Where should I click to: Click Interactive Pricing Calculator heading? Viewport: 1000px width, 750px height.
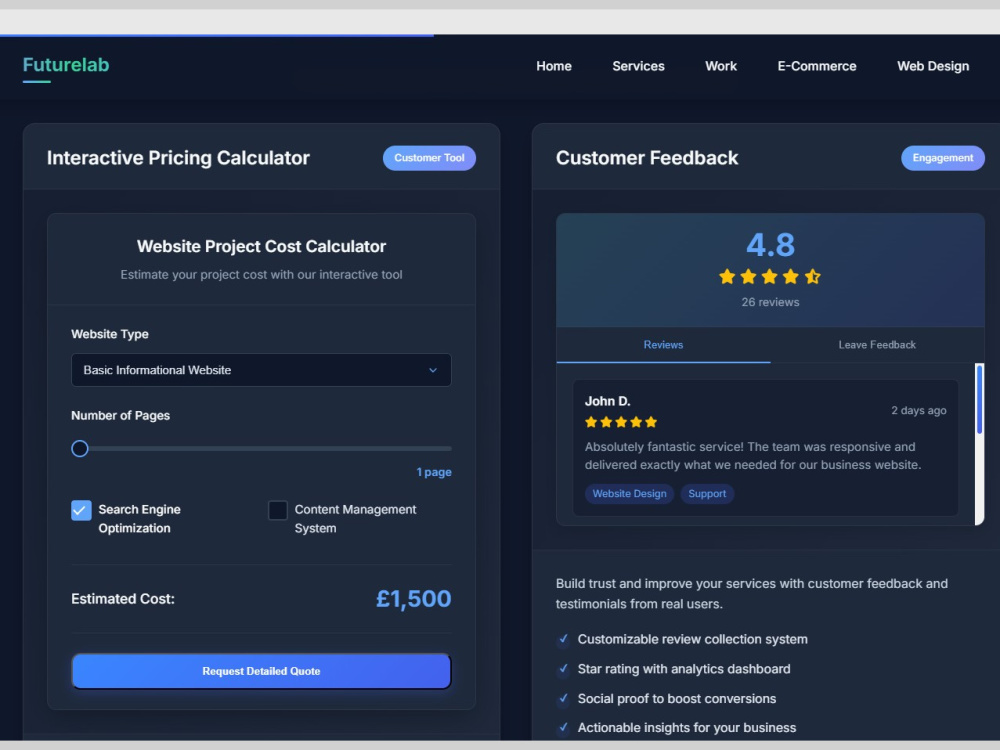click(x=178, y=158)
